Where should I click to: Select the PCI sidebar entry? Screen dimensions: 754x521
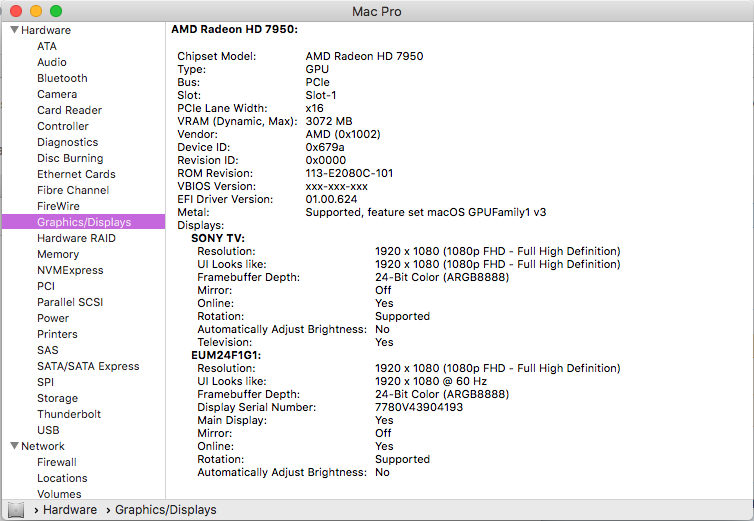tap(46, 286)
